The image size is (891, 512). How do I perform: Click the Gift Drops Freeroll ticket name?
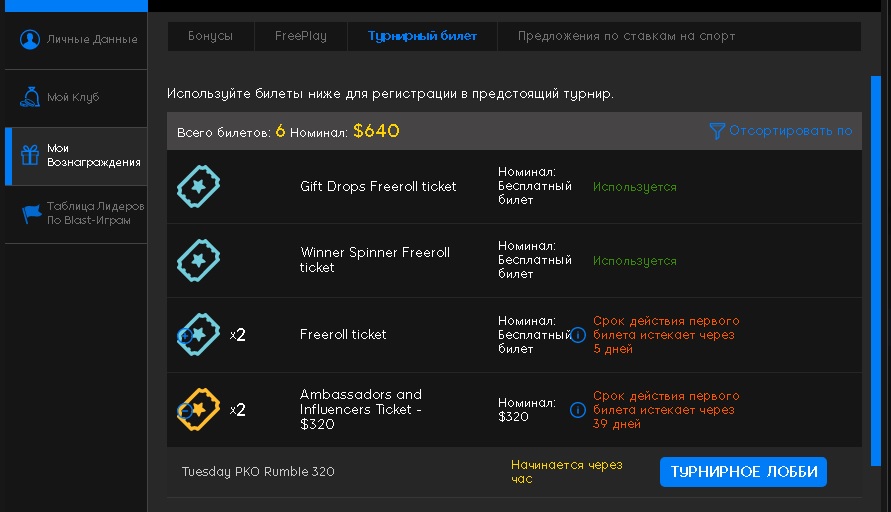point(378,186)
